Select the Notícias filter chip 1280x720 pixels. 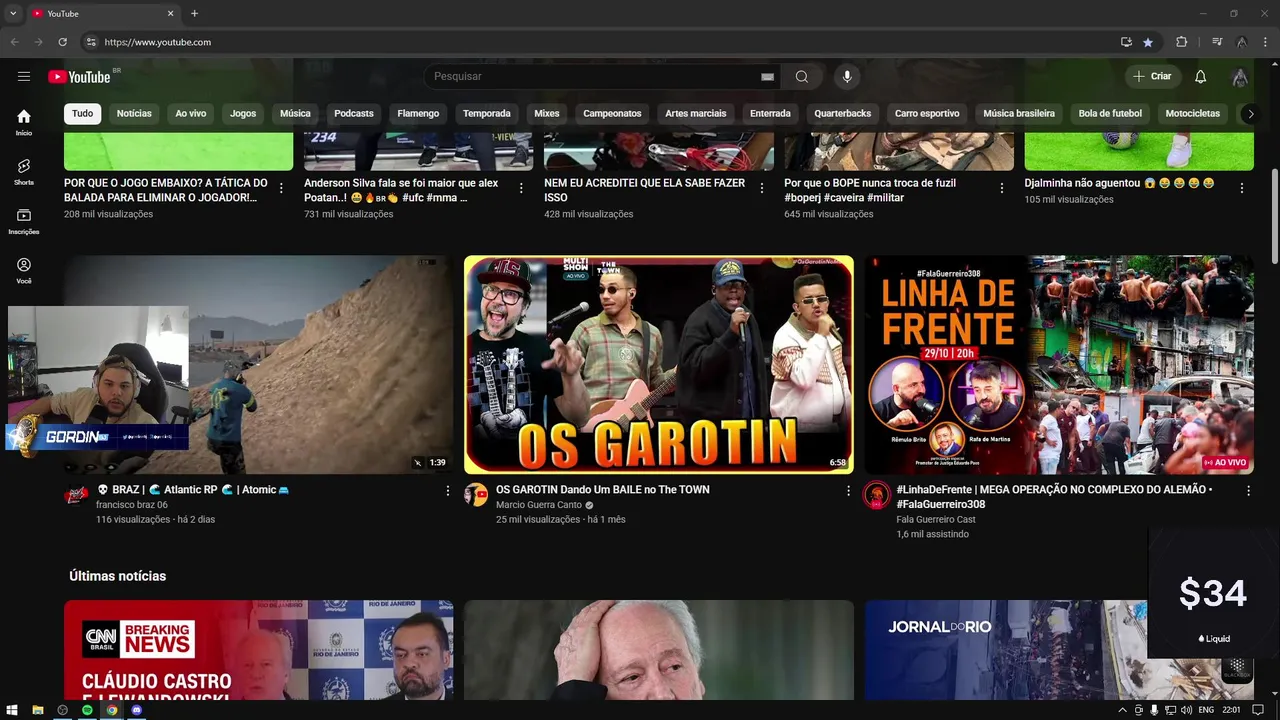[134, 114]
